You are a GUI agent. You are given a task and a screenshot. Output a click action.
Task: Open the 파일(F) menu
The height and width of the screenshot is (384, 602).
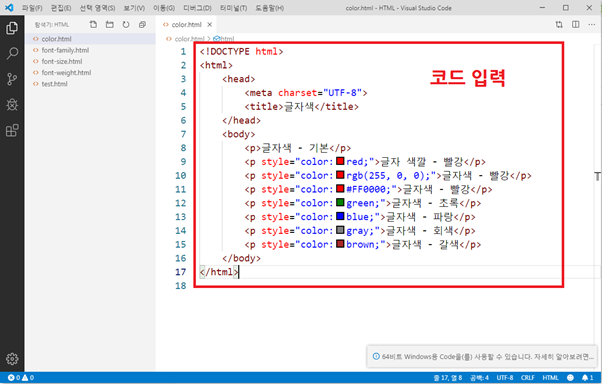point(32,8)
